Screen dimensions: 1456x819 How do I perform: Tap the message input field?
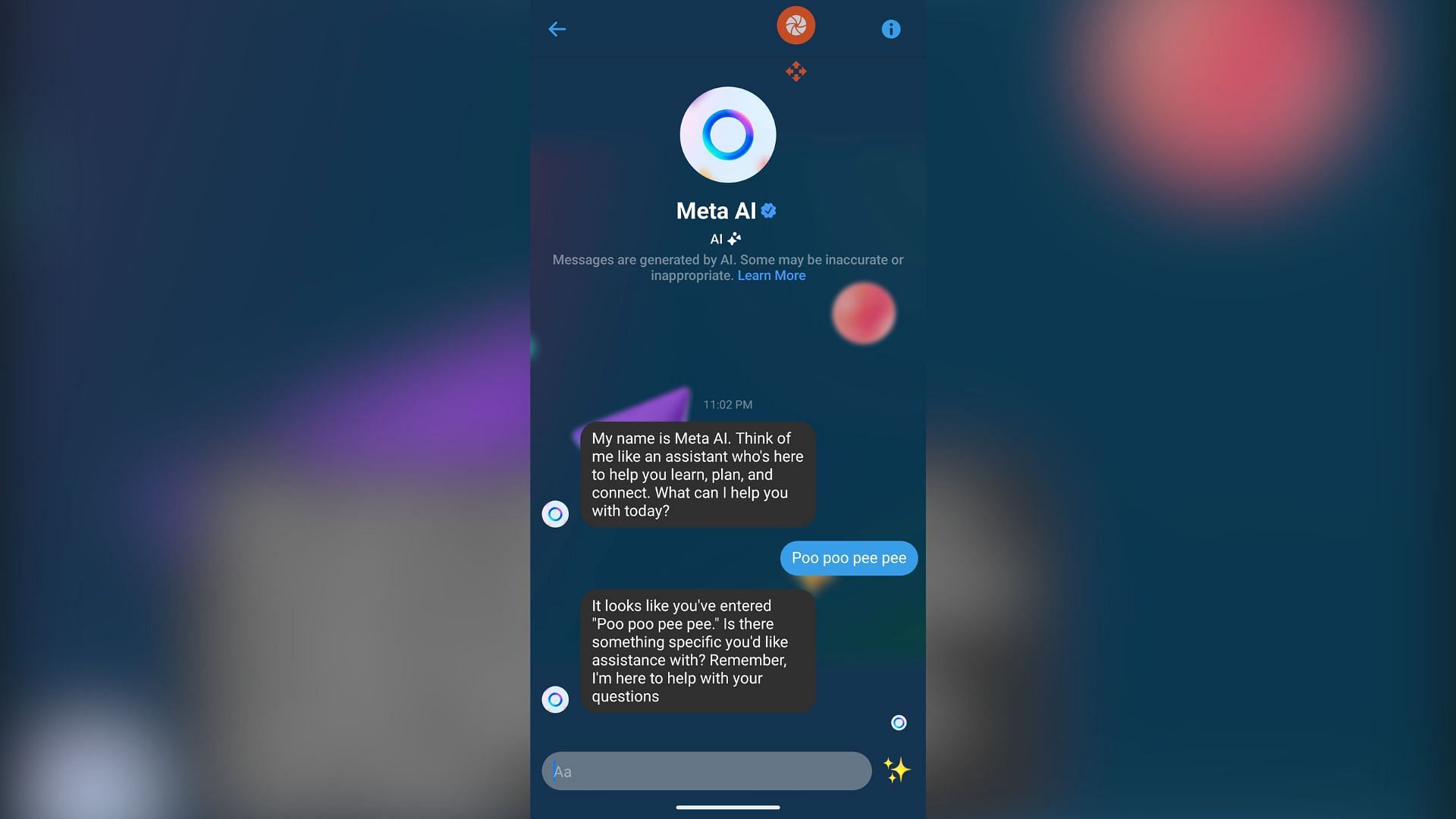point(706,770)
